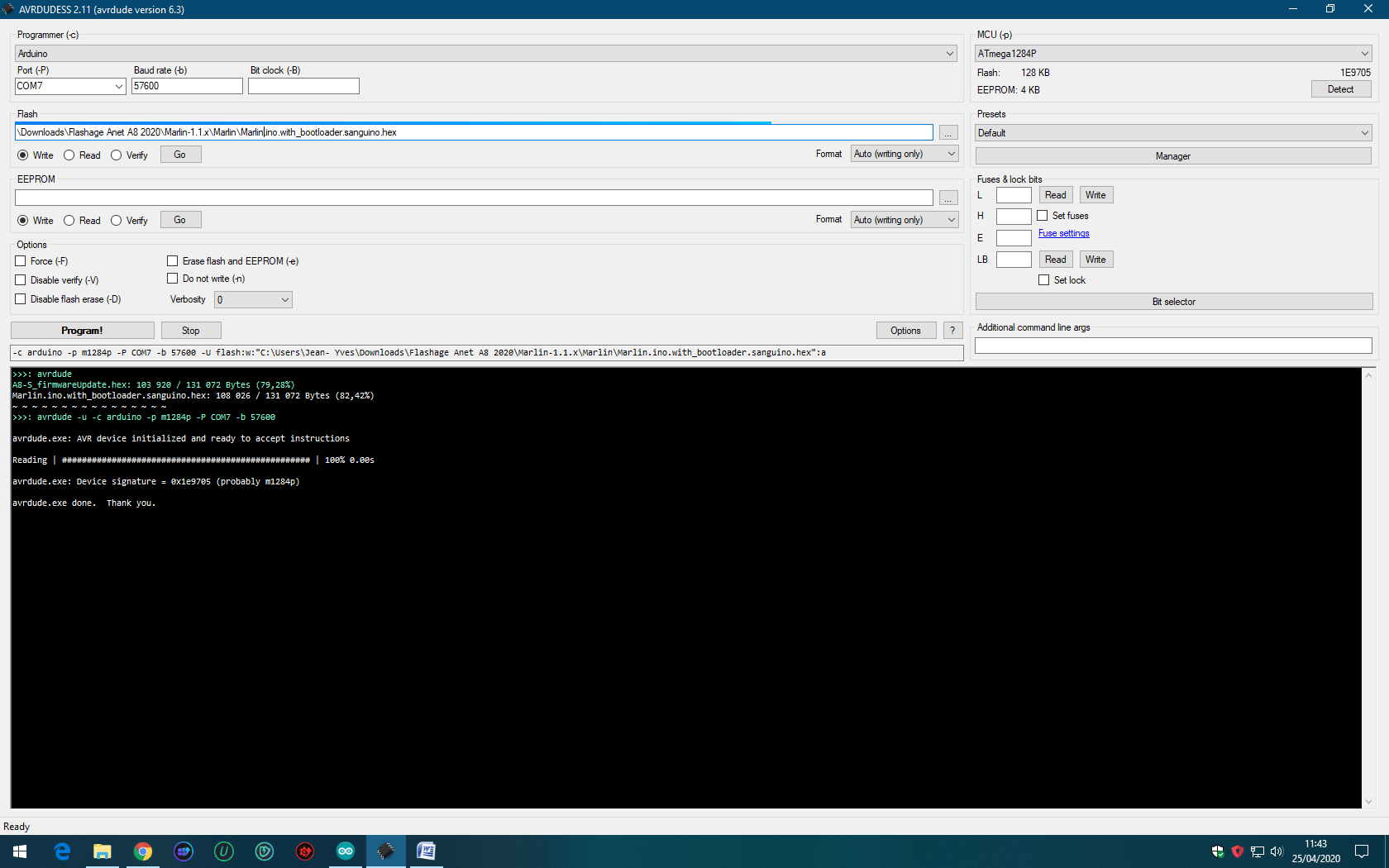Click the Flash Go button
This screenshot has width=1389, height=868.
click(x=180, y=155)
